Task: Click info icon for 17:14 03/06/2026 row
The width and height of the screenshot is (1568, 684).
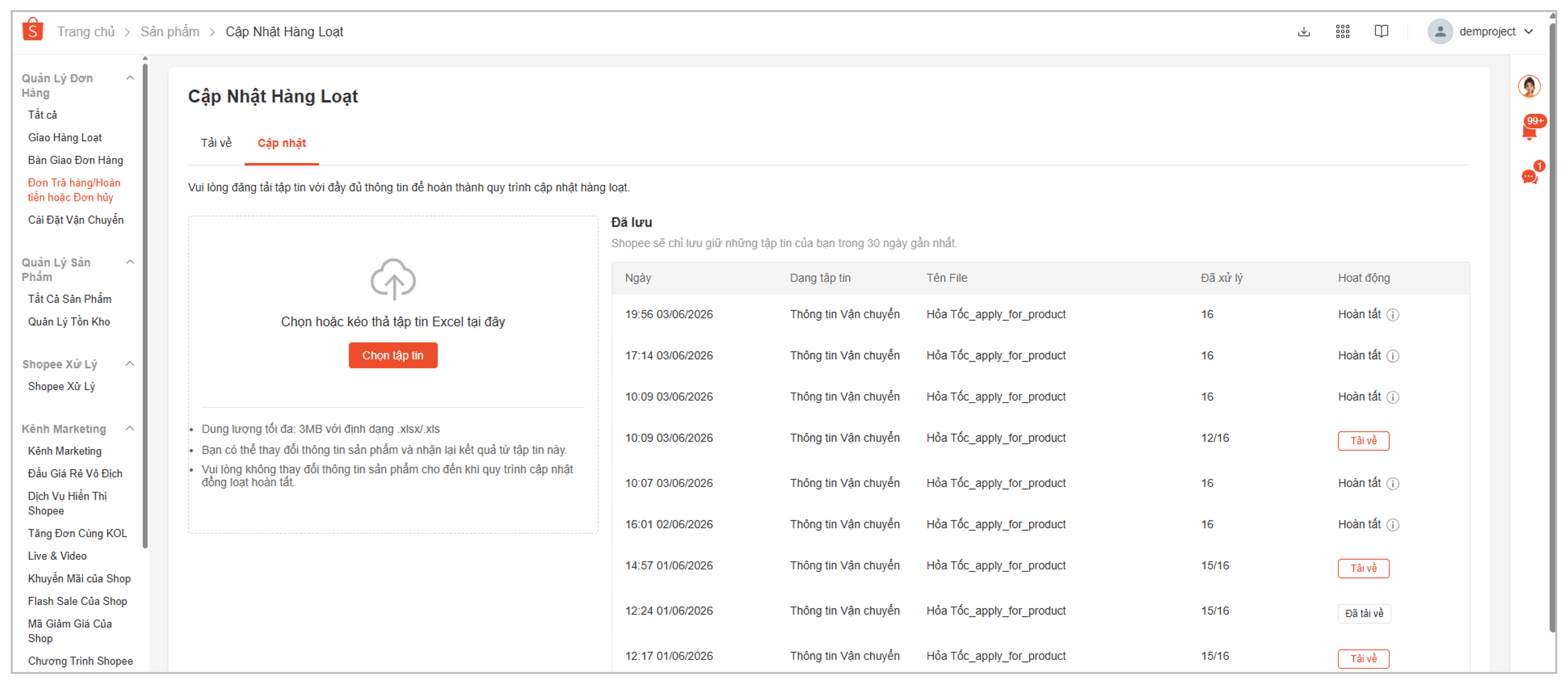Action: (x=1393, y=356)
